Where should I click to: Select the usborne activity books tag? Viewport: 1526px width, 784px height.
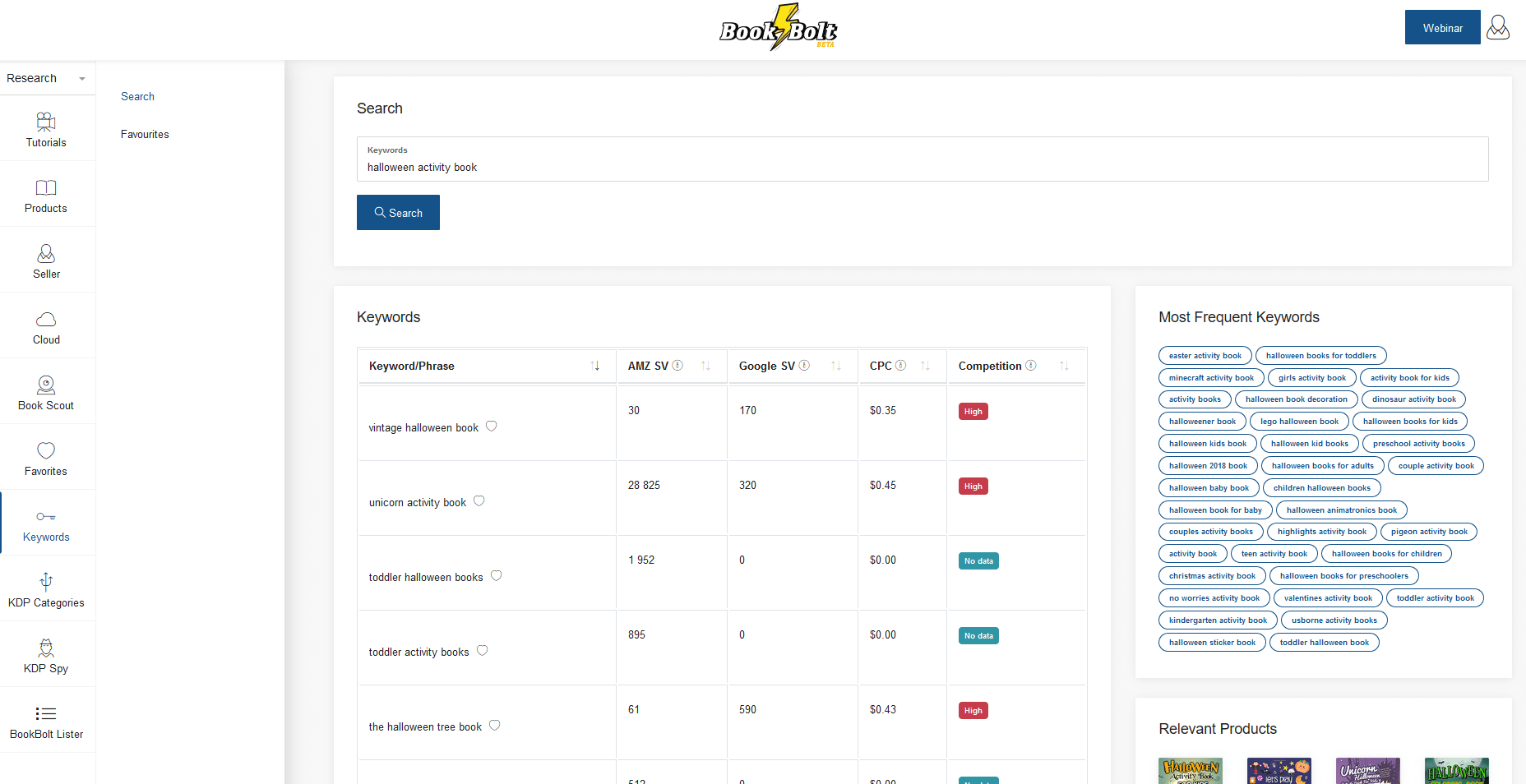[x=1334, y=620]
